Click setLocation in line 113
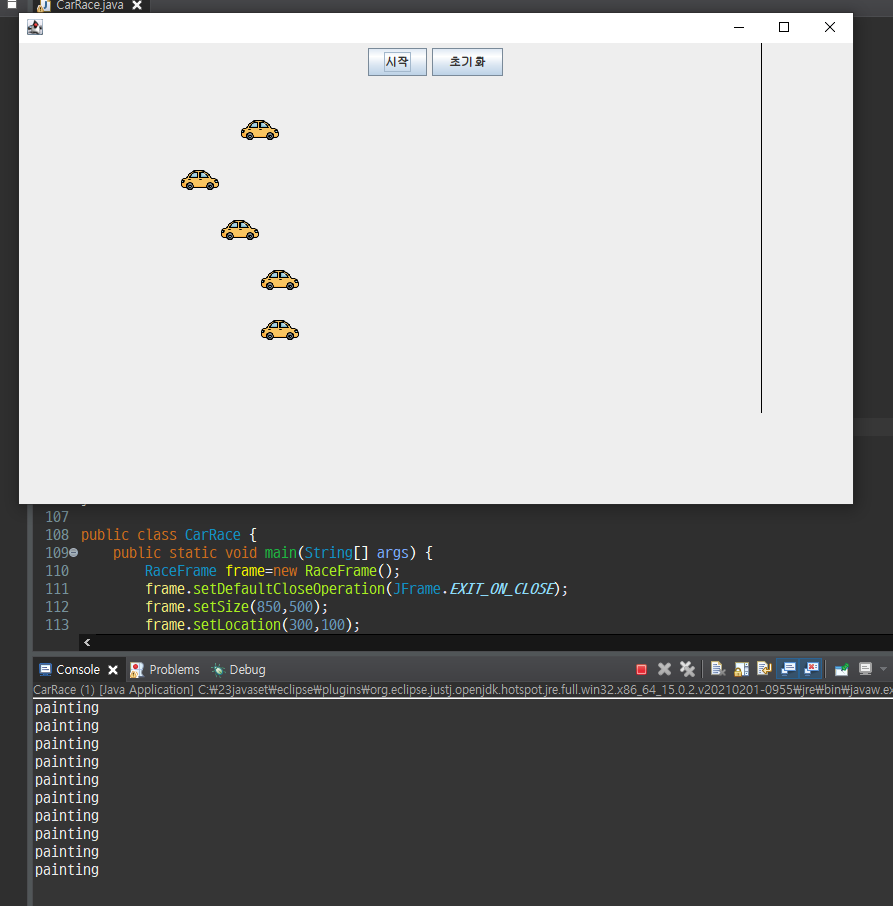 pos(237,625)
